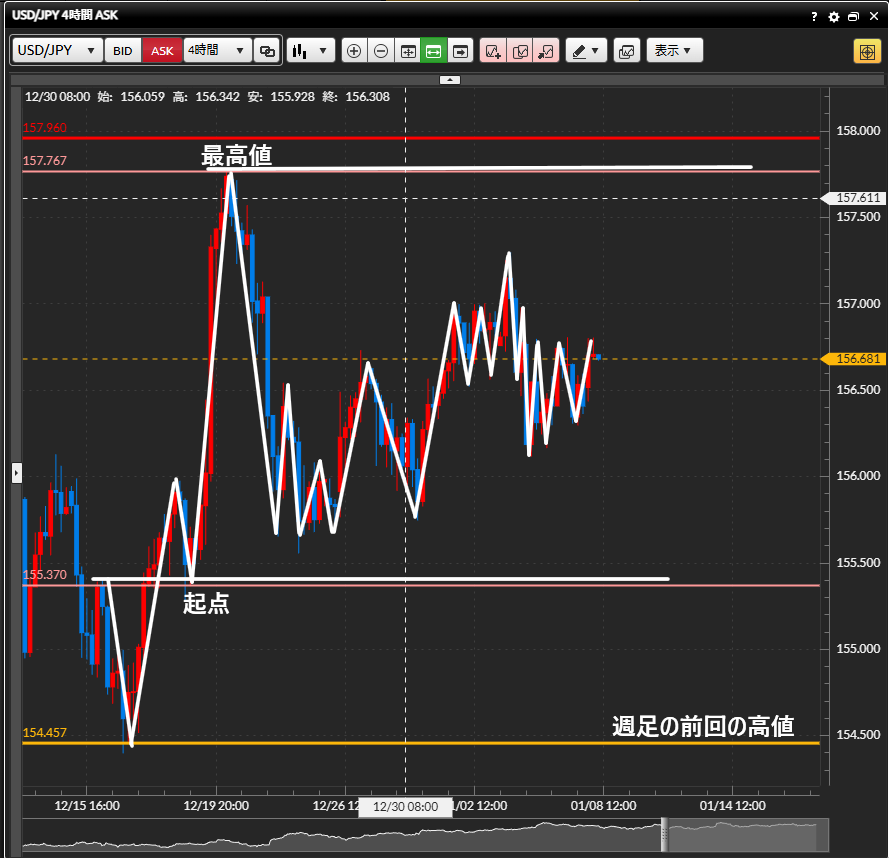Click the 156.681 current price label

[854, 359]
